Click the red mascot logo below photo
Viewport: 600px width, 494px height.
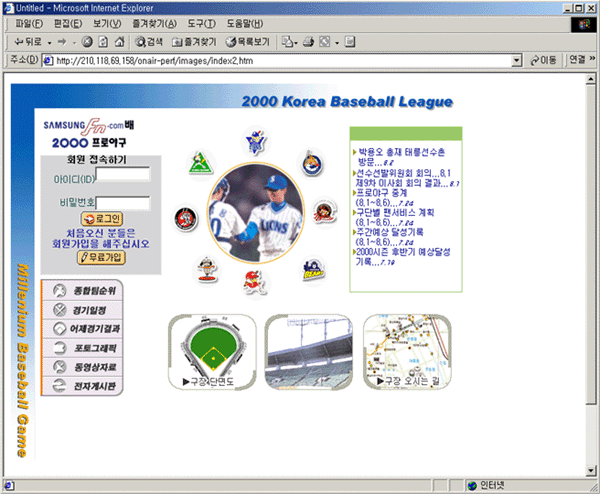point(255,283)
